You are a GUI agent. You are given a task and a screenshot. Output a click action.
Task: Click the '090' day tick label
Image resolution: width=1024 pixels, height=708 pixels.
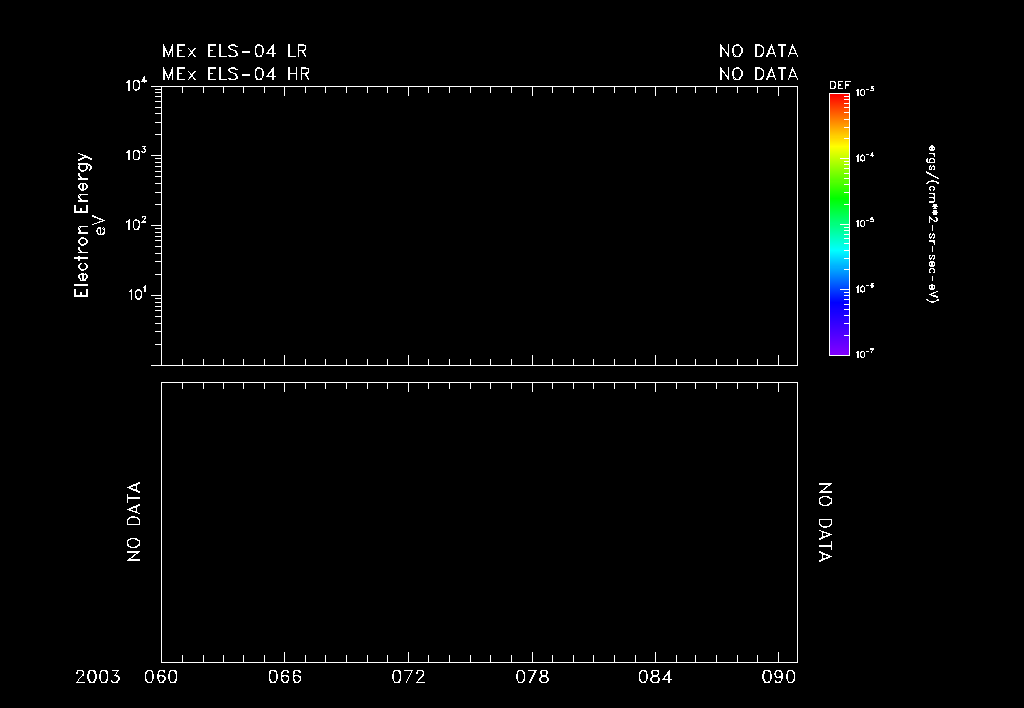778,677
